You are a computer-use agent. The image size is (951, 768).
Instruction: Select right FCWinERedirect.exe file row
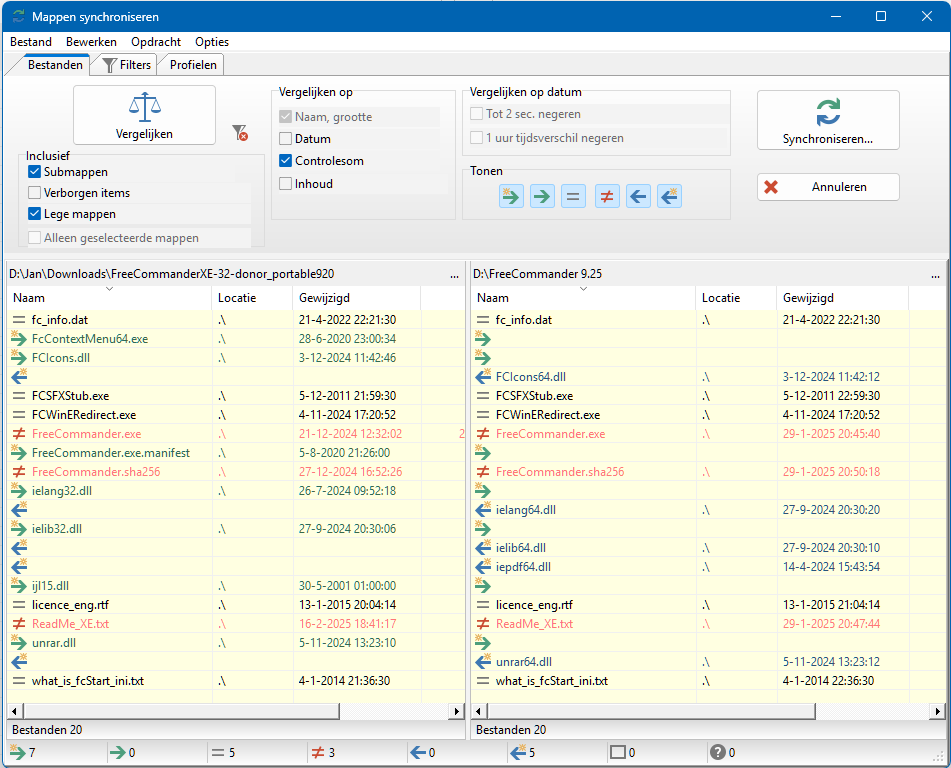point(708,415)
